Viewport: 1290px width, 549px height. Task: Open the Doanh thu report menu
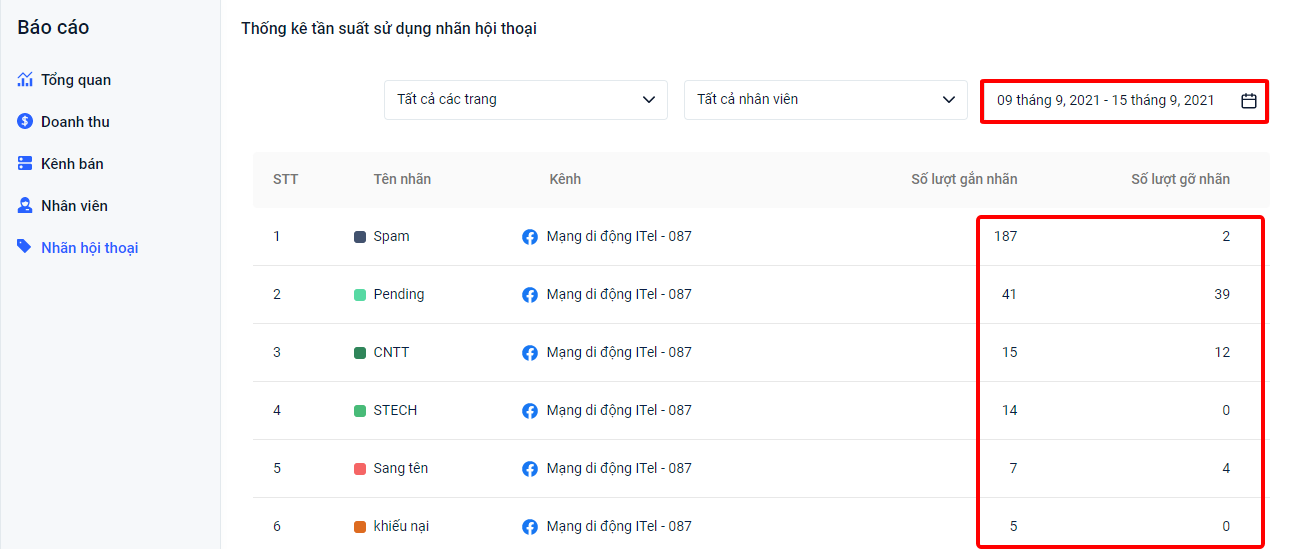click(x=75, y=122)
